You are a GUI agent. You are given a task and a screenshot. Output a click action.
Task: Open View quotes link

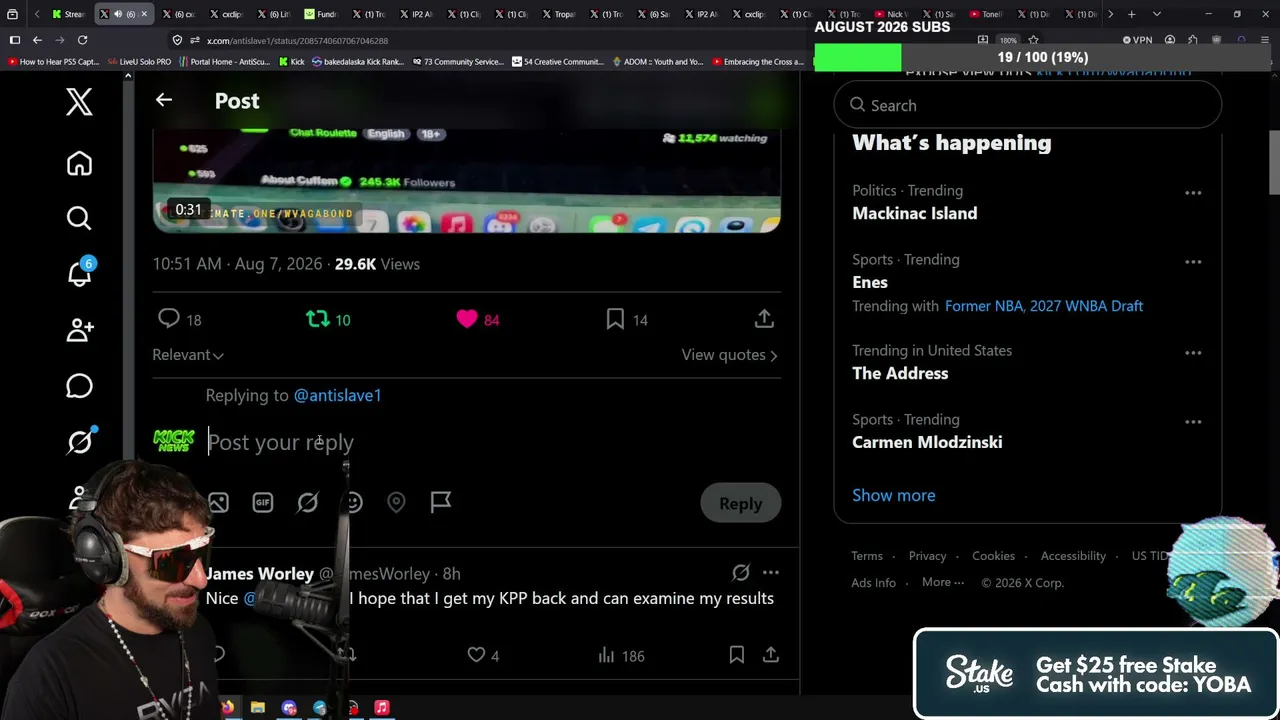[730, 355]
